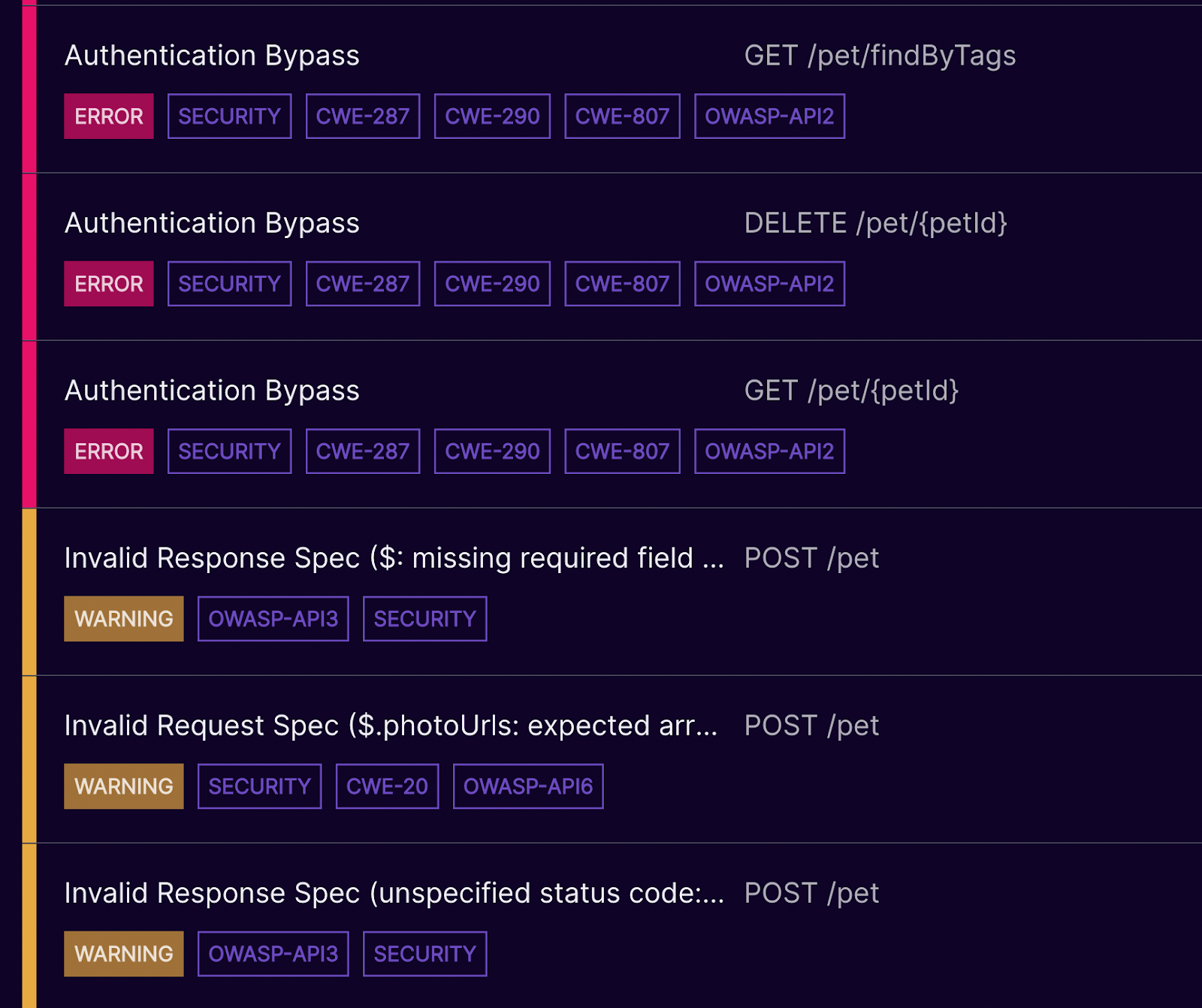Click the GET /pet/{petId} endpoint text
The image size is (1202, 1008).
(x=851, y=391)
